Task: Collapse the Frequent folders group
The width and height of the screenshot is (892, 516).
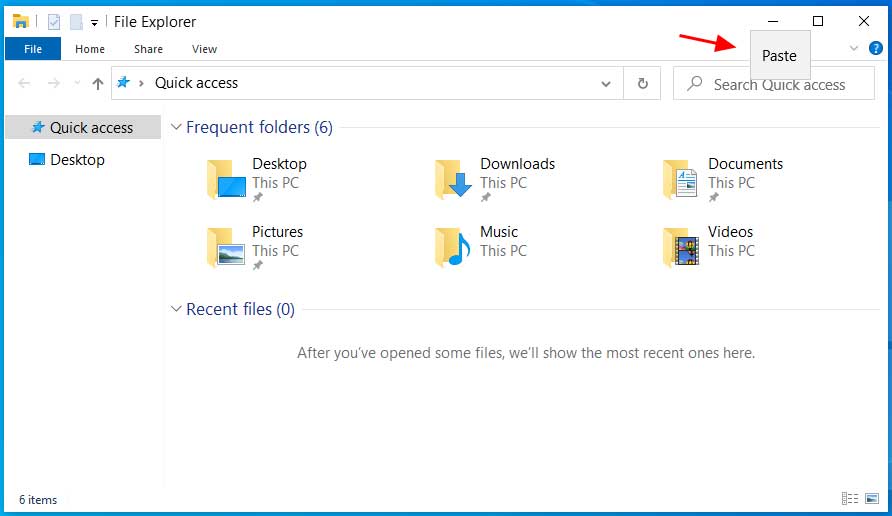Action: coord(176,127)
